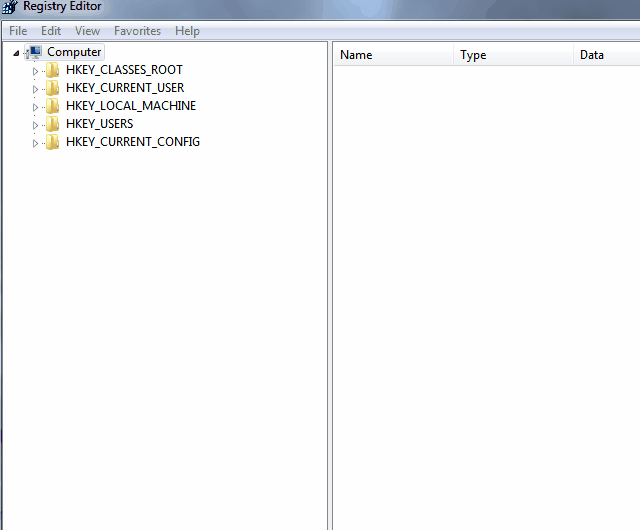Click the HKEY_LOCAL_MACHINE folder icon
The height and width of the screenshot is (530, 640).
pyautogui.click(x=52, y=106)
